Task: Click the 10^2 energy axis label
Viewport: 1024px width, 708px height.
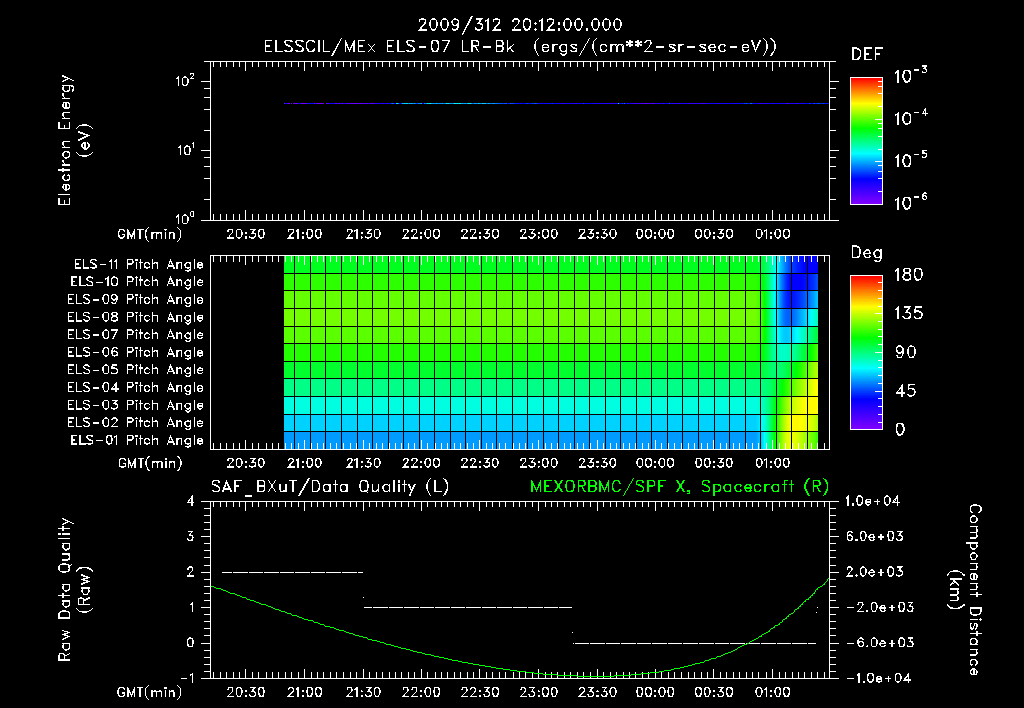Action: click(185, 81)
